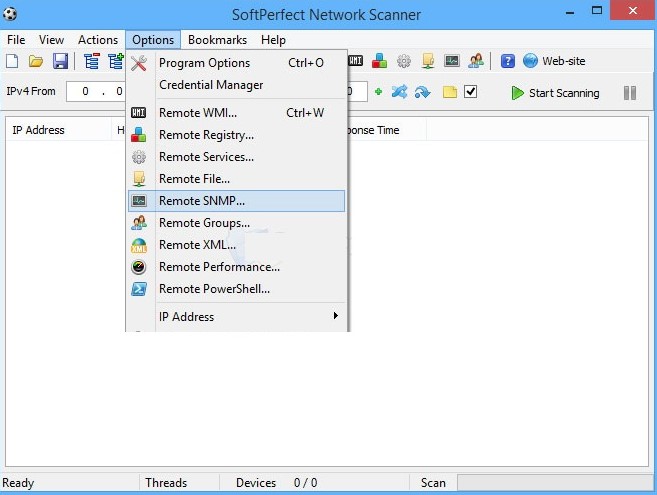The width and height of the screenshot is (657, 495).
Task: Toggle the checkbox beside the yellow folder
Action: coord(471,91)
